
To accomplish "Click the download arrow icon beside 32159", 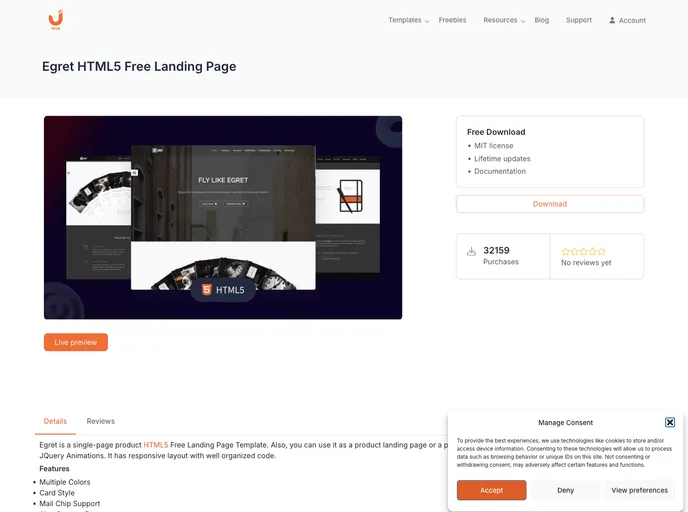I will tap(472, 251).
